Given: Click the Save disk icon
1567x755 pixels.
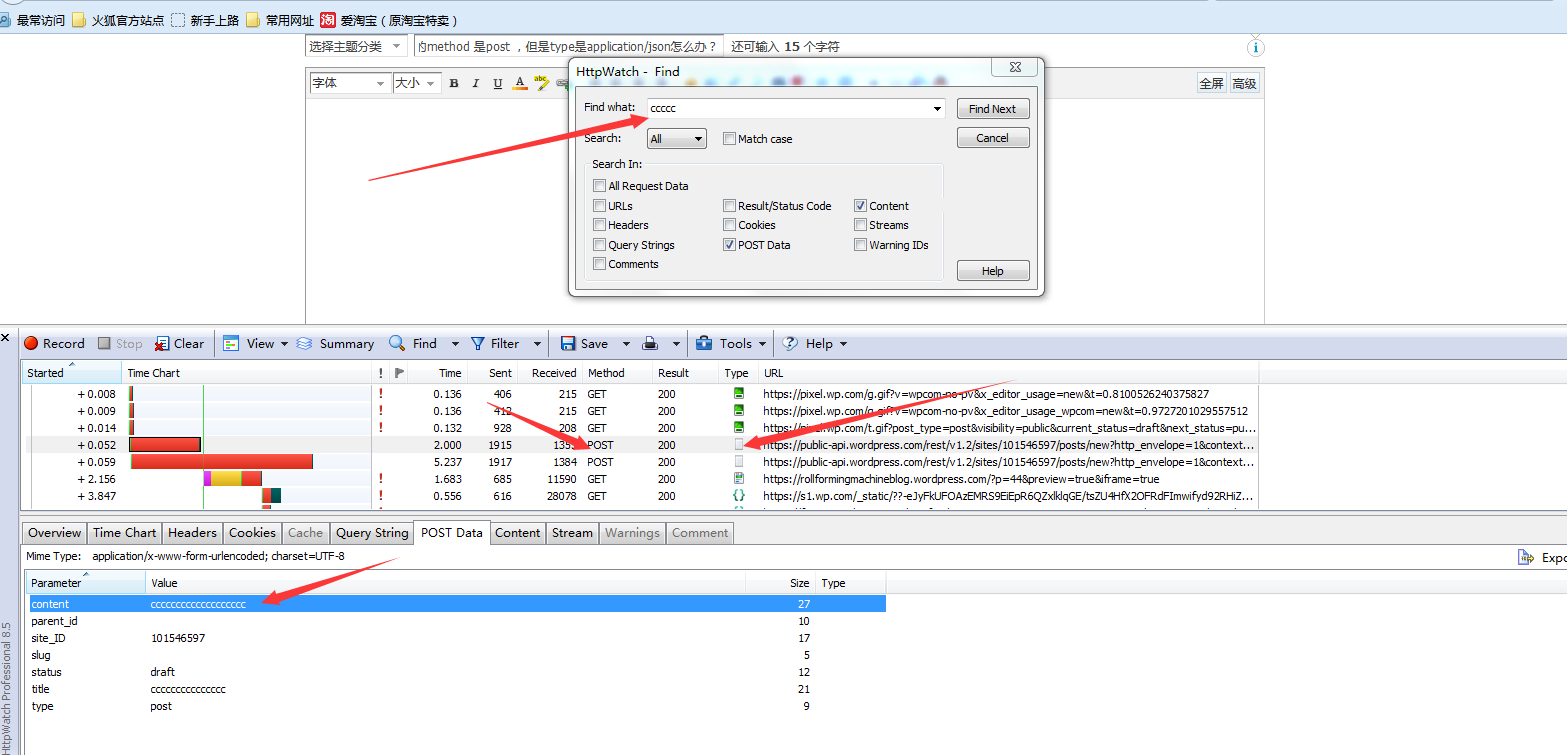Looking at the screenshot, I should (x=568, y=344).
